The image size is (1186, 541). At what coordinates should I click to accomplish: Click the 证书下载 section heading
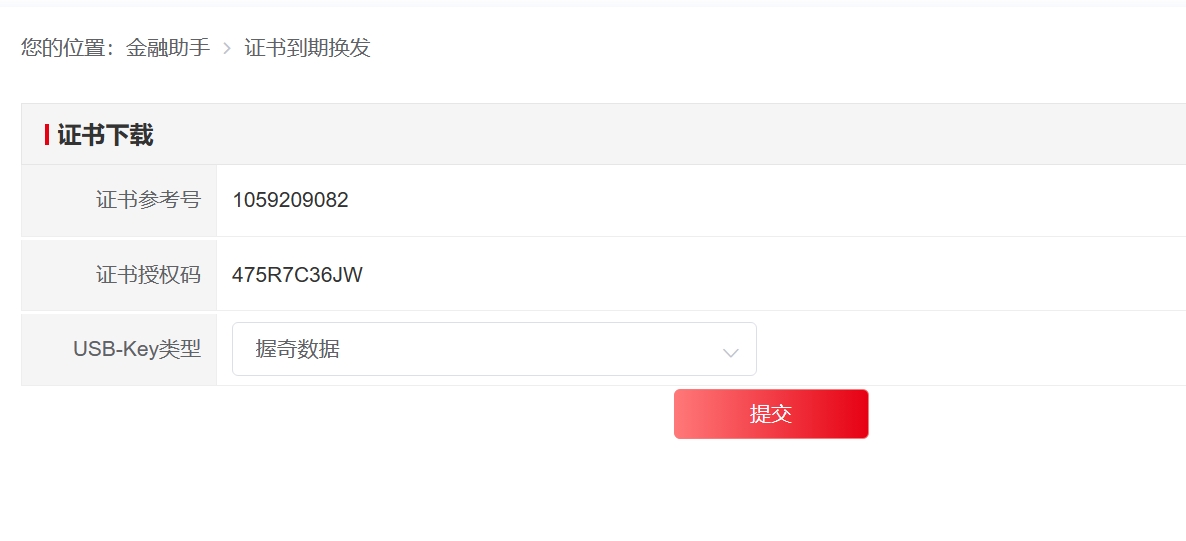[105, 135]
